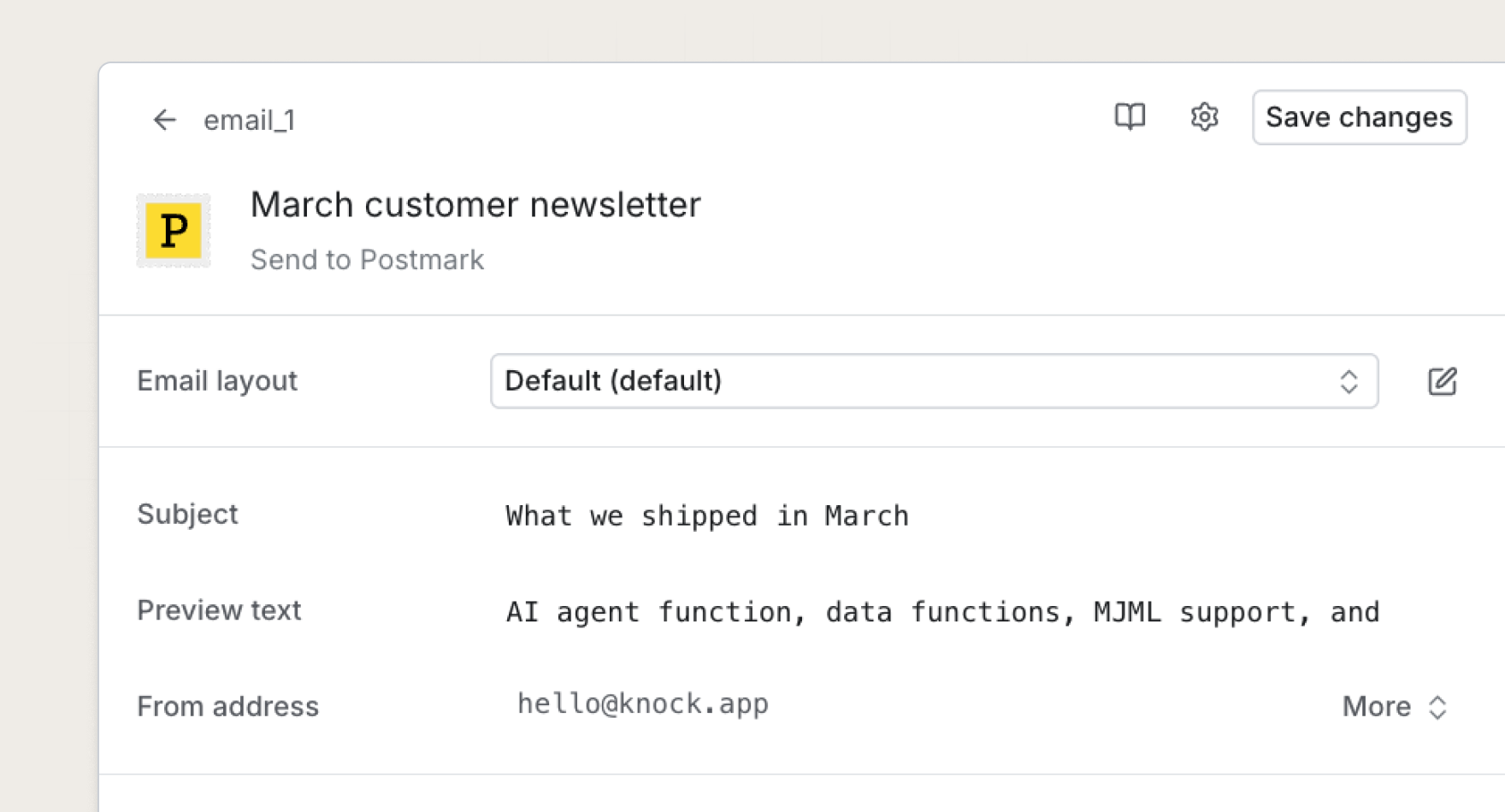Click the Preview text label
The width and height of the screenshot is (1505, 812).
coord(219,610)
